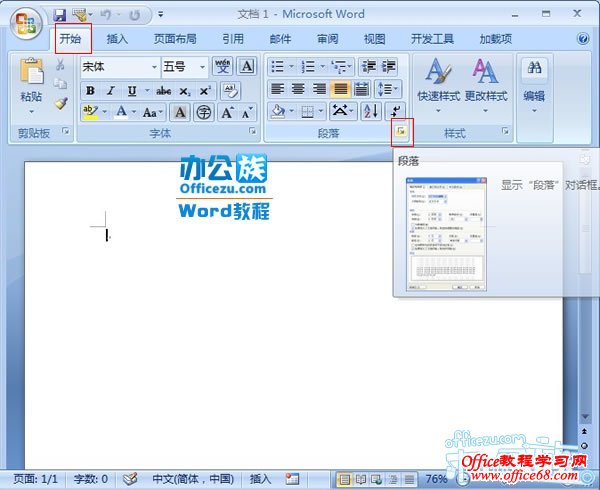This screenshot has width=600, height=490.
Task: Switch to 插入 ribbon tab
Action: coord(117,39)
